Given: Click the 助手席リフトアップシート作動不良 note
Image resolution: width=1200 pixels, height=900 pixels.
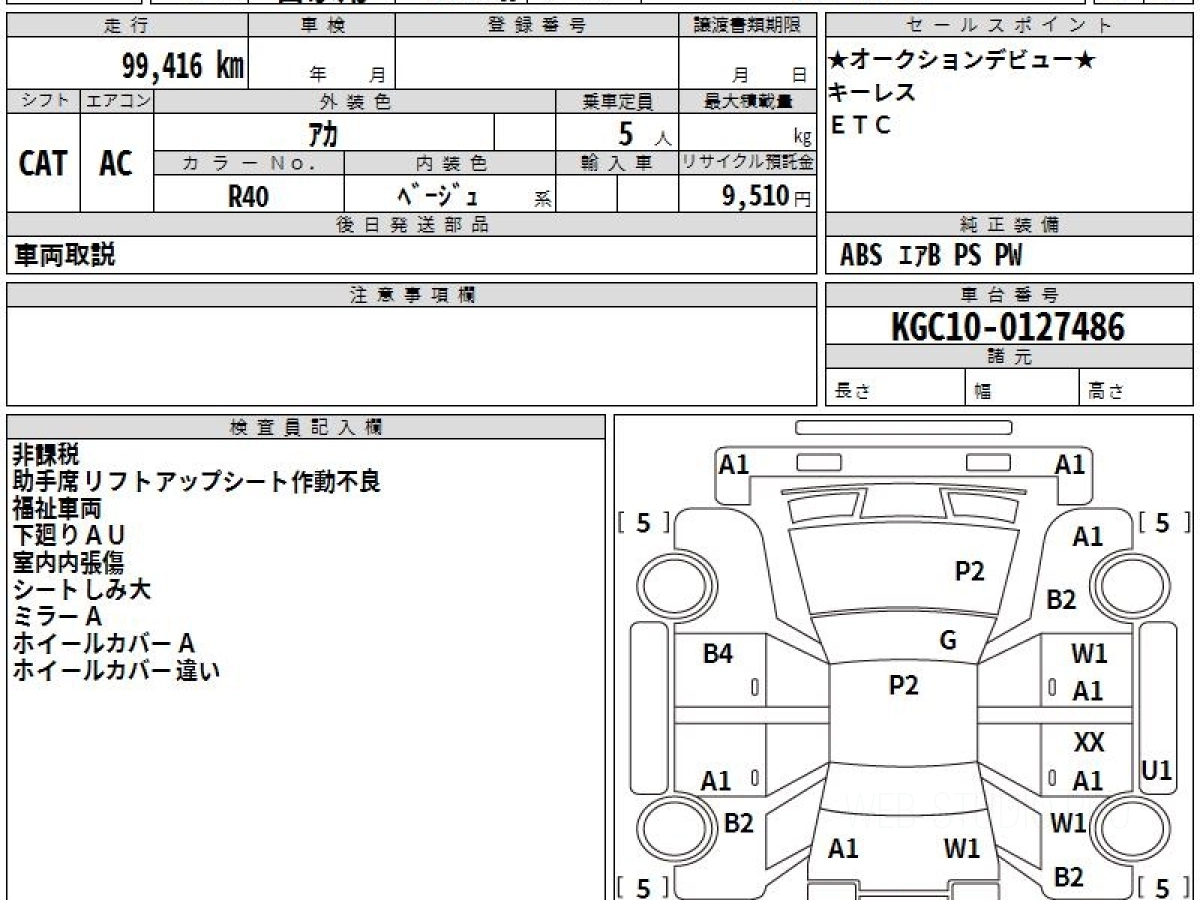Looking at the screenshot, I should tap(197, 482).
